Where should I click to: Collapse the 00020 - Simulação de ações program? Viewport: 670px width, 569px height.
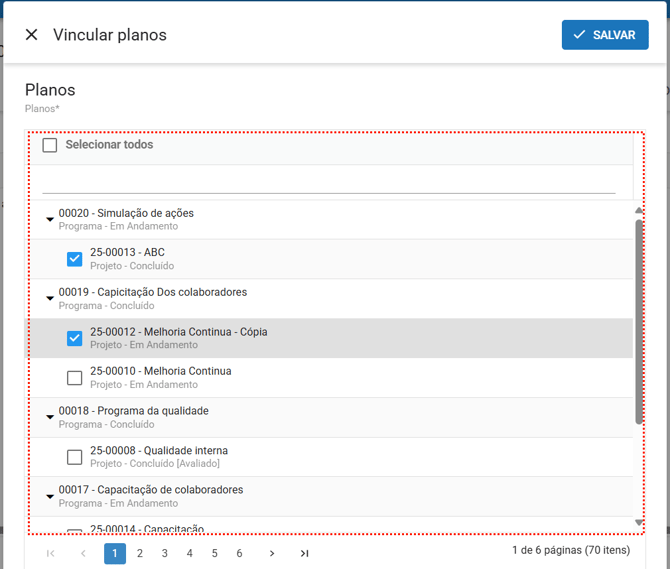[50, 219]
